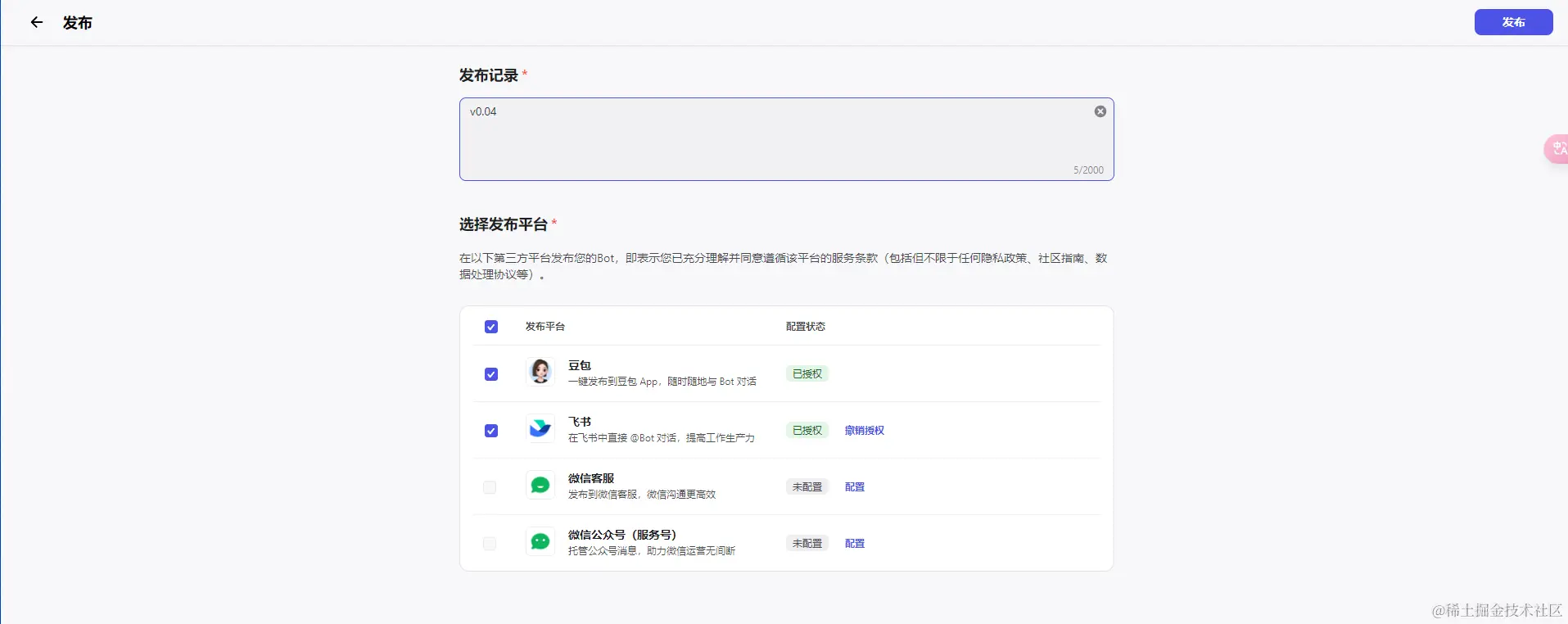Click the 飞书 logo icon
The height and width of the screenshot is (624, 1568).
(x=540, y=430)
